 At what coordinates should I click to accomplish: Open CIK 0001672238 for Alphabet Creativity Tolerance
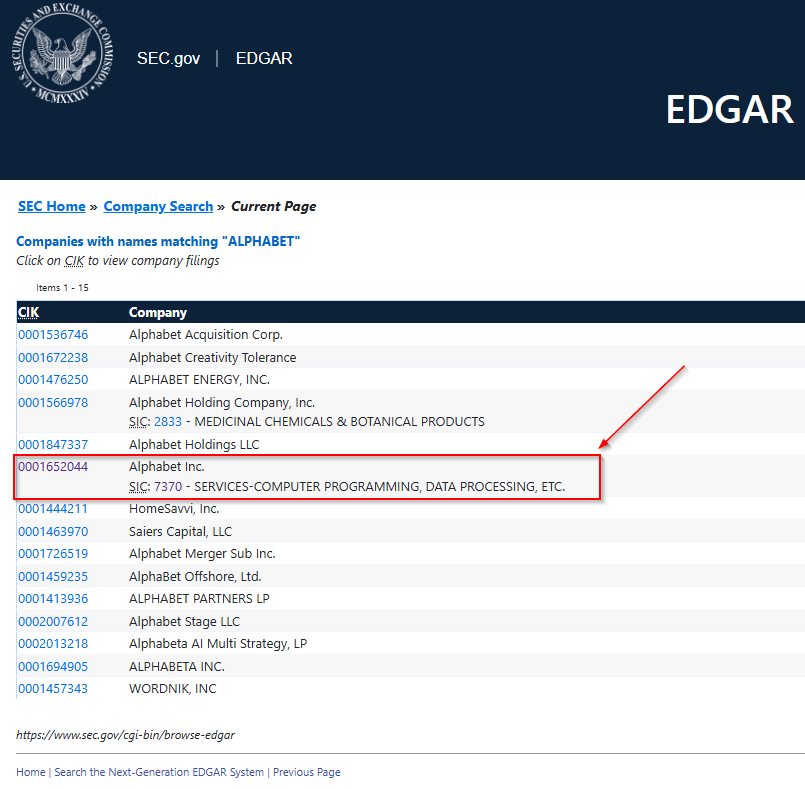click(53, 358)
